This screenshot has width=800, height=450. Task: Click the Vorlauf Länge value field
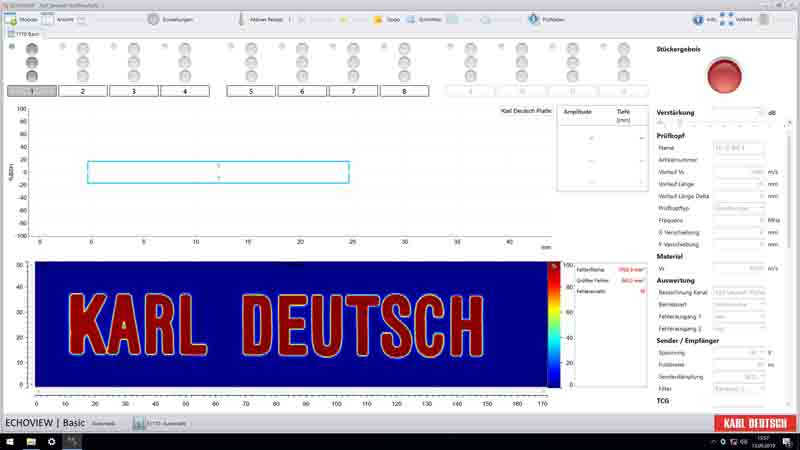(x=739, y=184)
